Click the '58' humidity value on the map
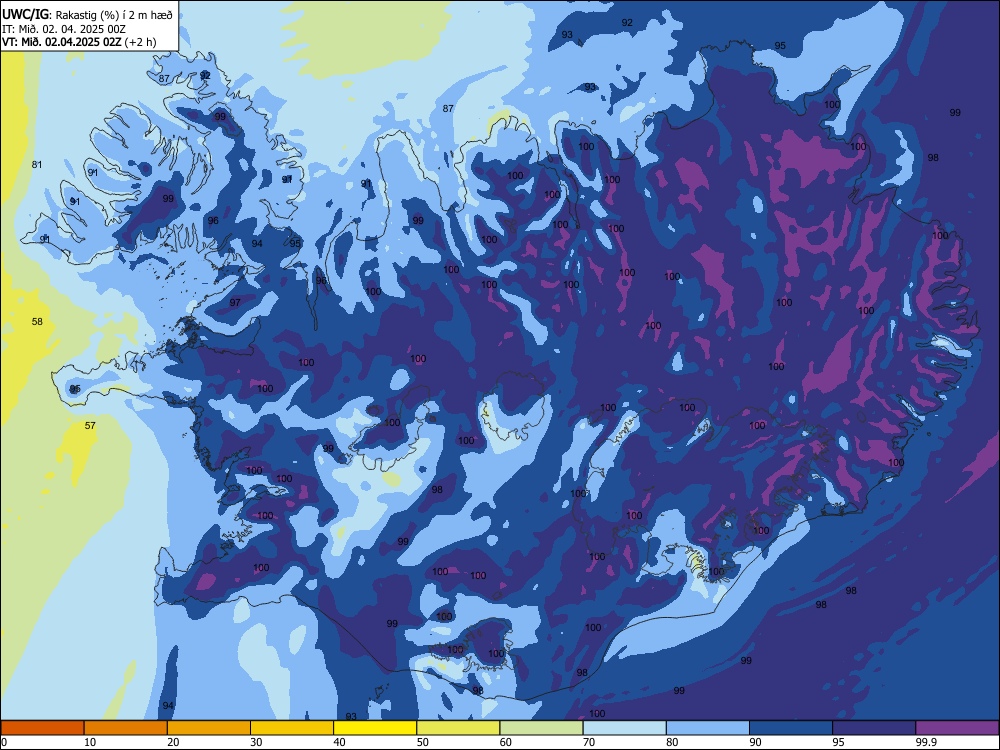Viewport: 1000px width, 750px height. click(37, 321)
